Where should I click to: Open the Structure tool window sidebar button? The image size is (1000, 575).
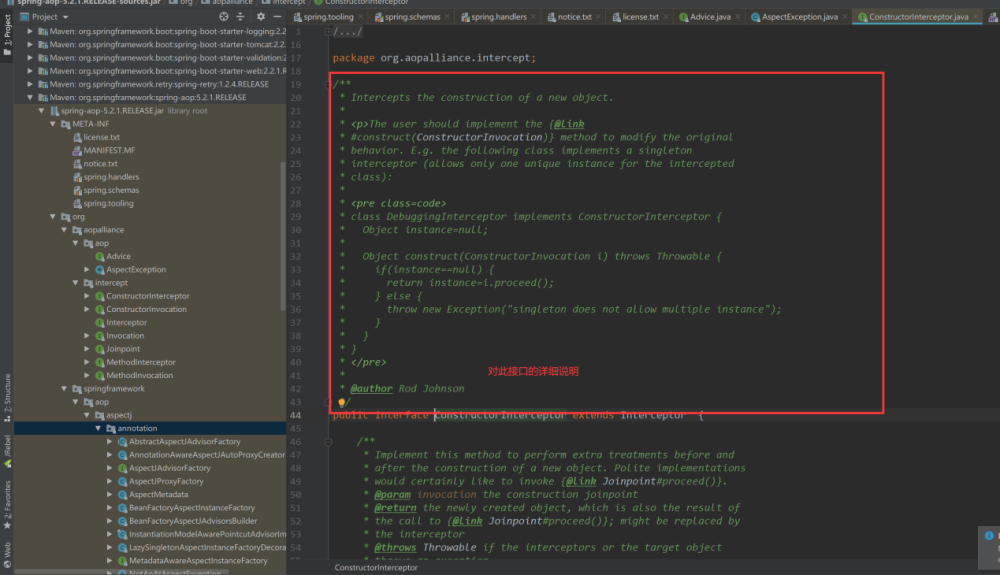point(7,398)
